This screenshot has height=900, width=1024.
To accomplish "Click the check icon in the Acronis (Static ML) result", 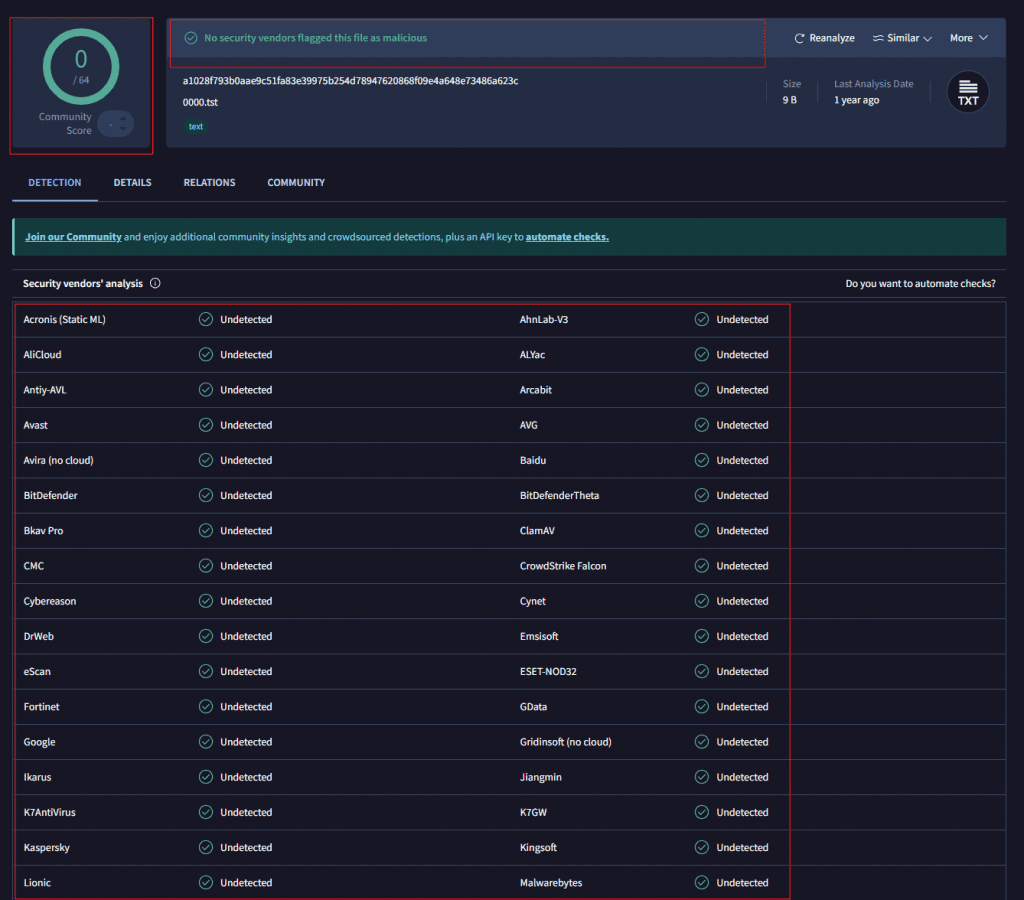I will click(206, 319).
